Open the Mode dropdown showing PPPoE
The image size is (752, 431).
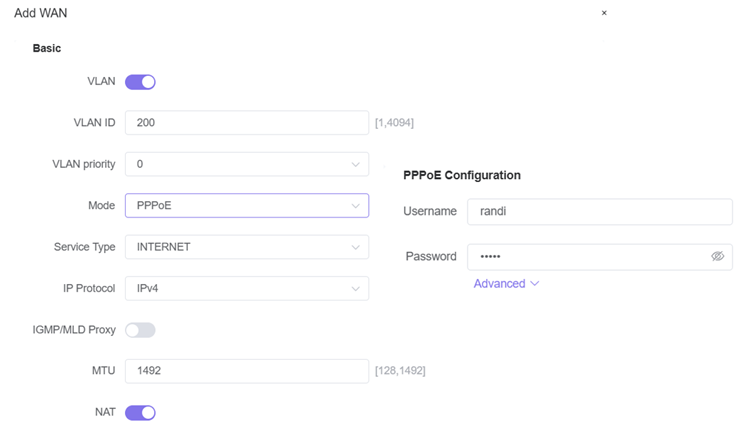pos(246,206)
